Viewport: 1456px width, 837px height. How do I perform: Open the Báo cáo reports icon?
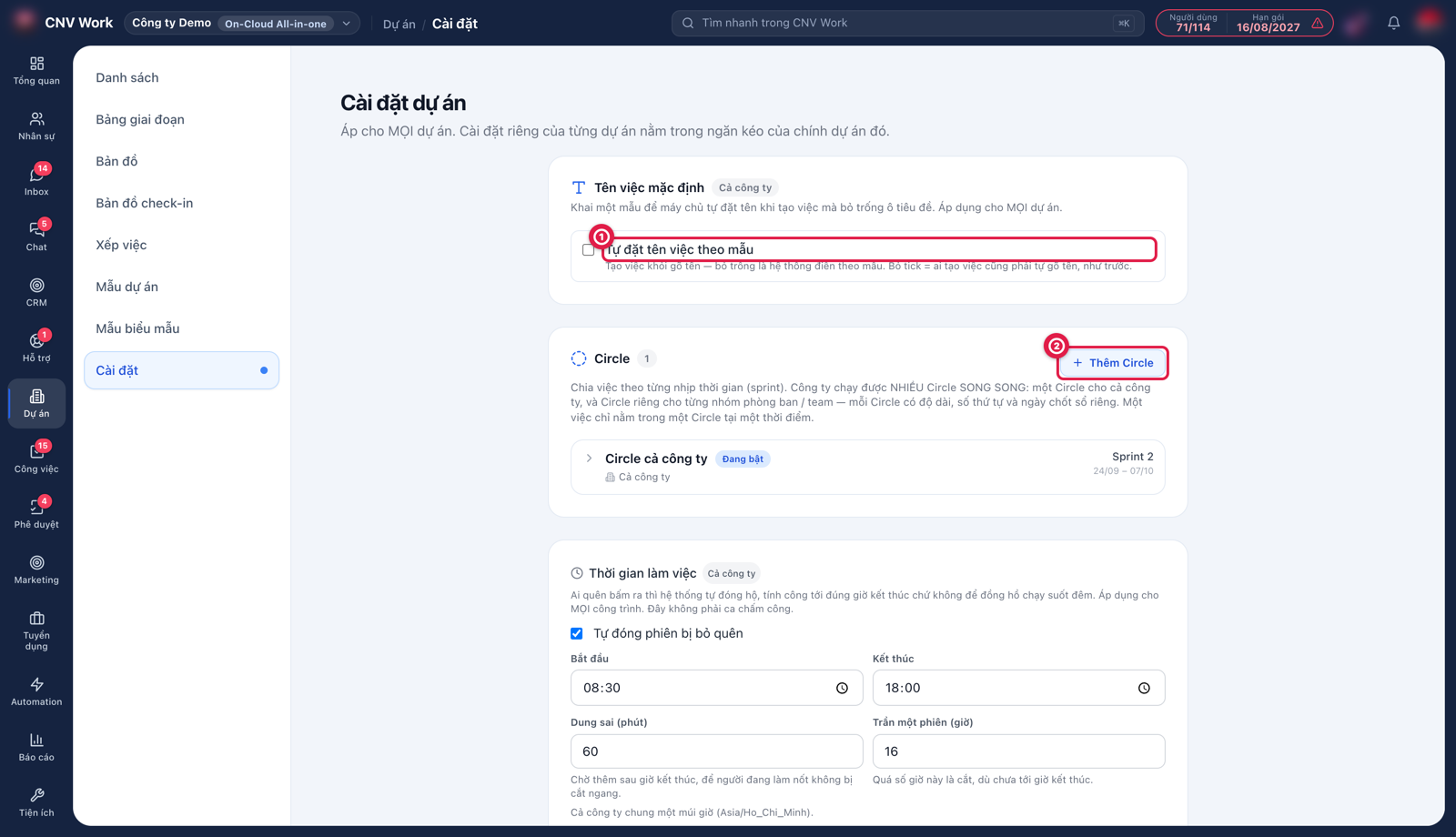pos(36,748)
